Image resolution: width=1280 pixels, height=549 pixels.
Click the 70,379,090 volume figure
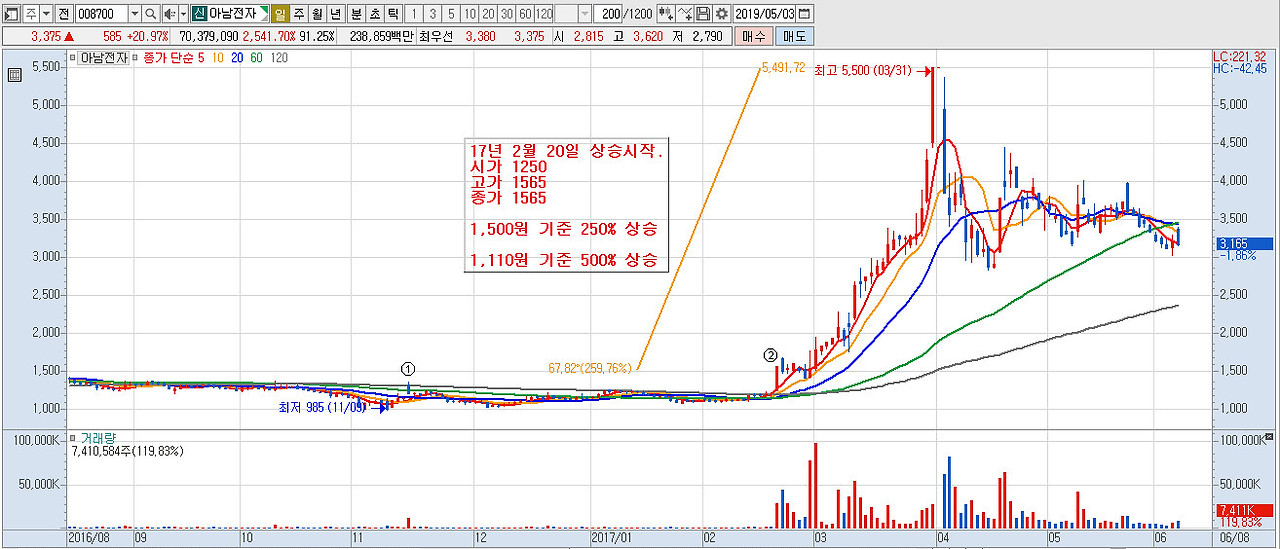point(208,36)
